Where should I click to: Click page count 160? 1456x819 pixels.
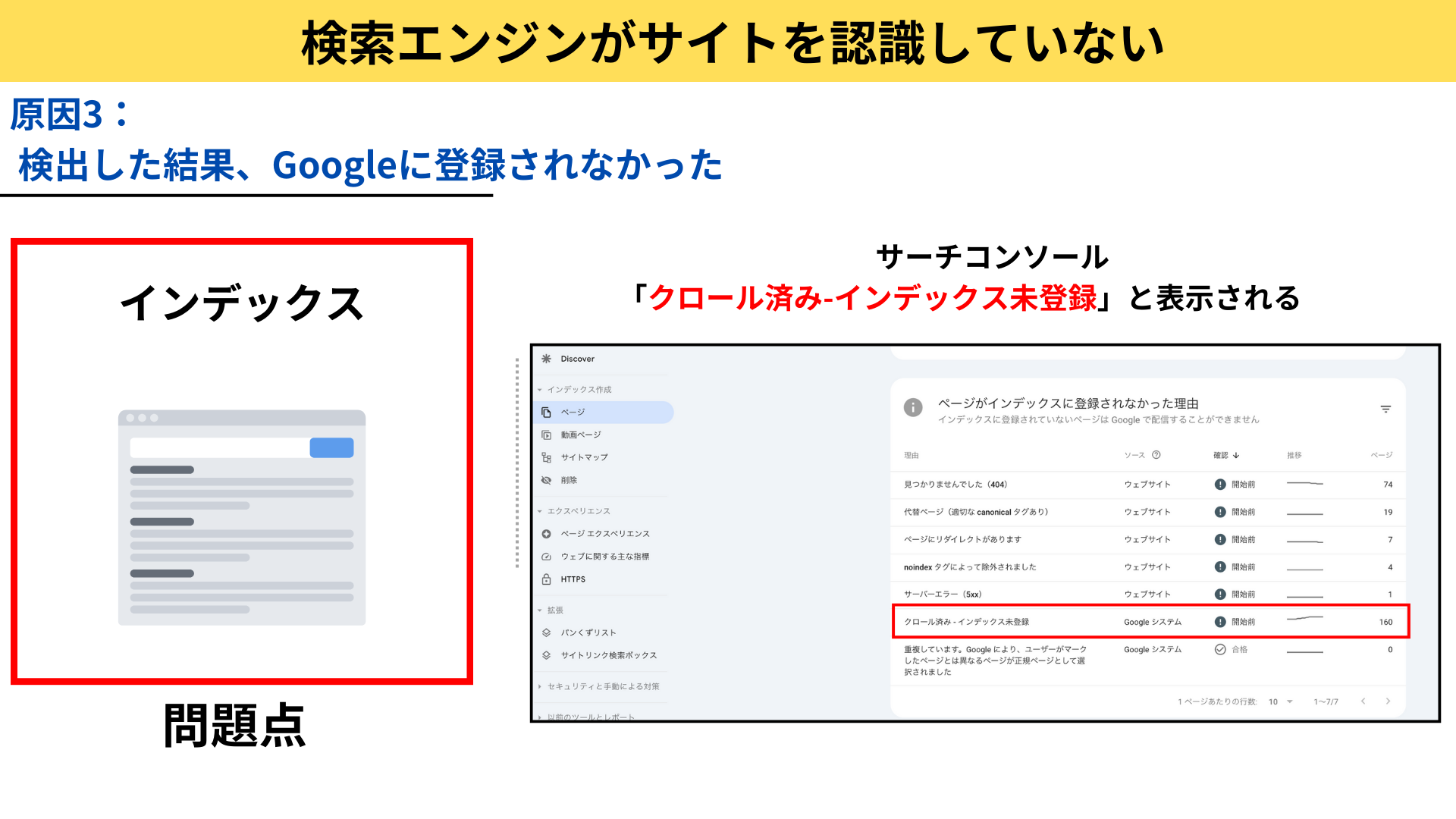1385,622
